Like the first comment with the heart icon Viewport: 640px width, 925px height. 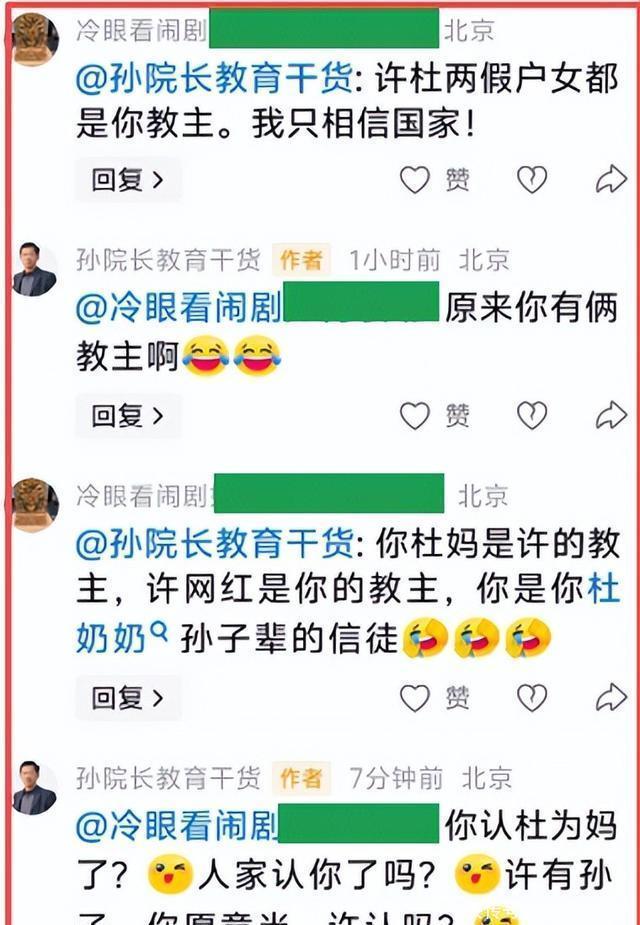tap(415, 179)
